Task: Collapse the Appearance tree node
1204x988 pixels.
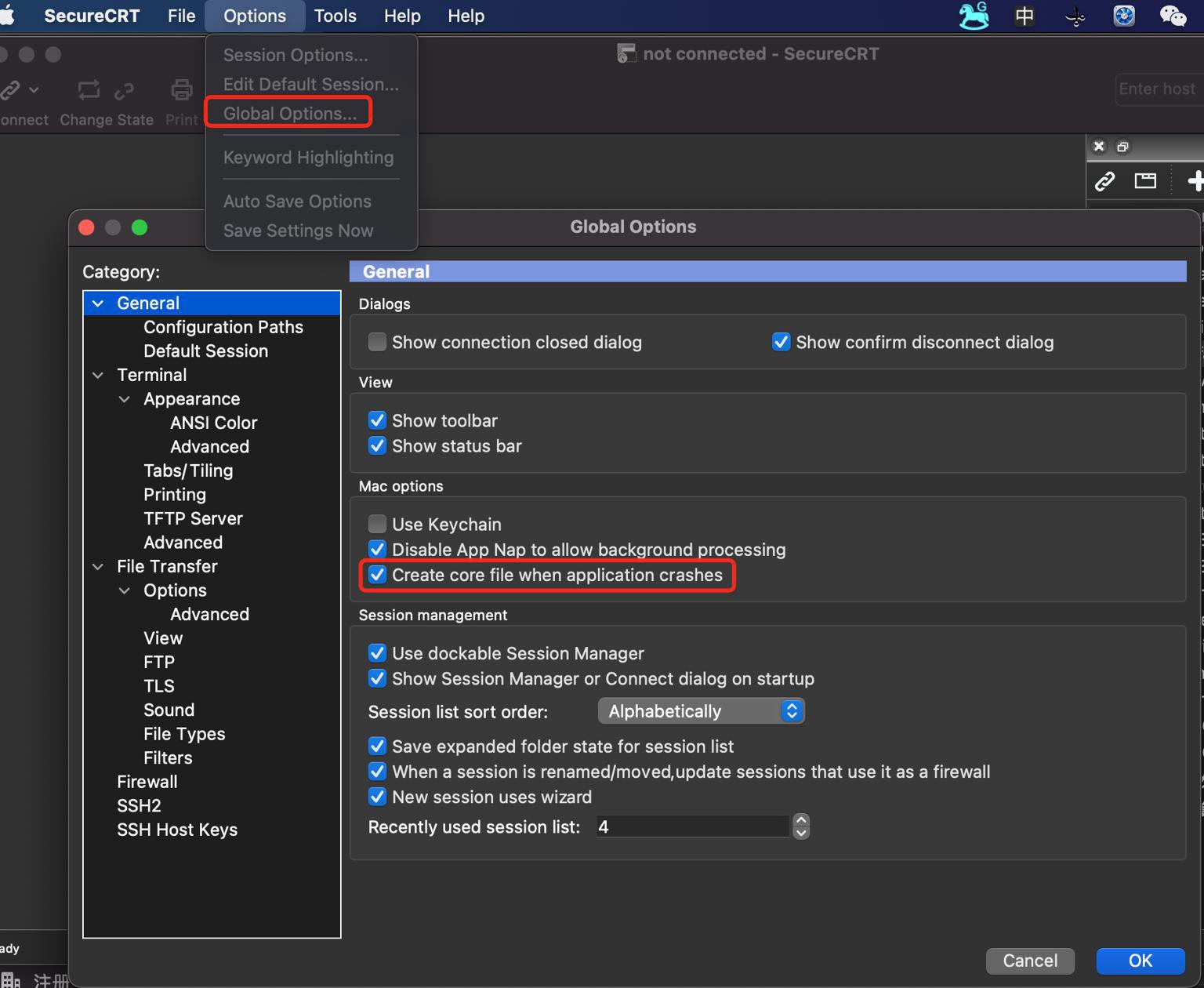Action: [x=125, y=399]
